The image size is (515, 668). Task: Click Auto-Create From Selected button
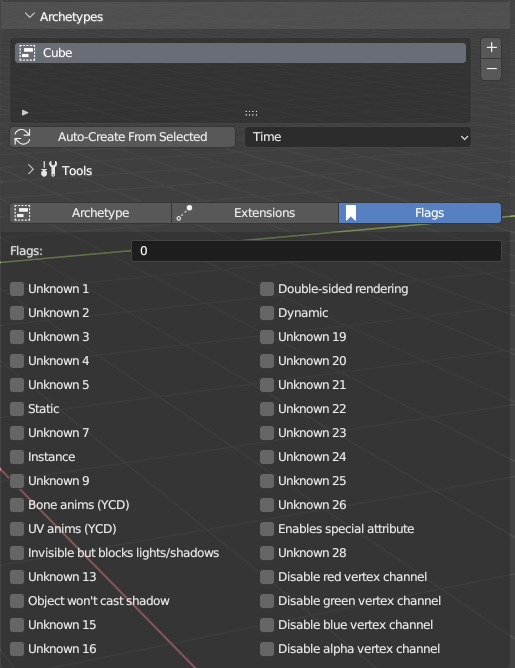[x=123, y=137]
